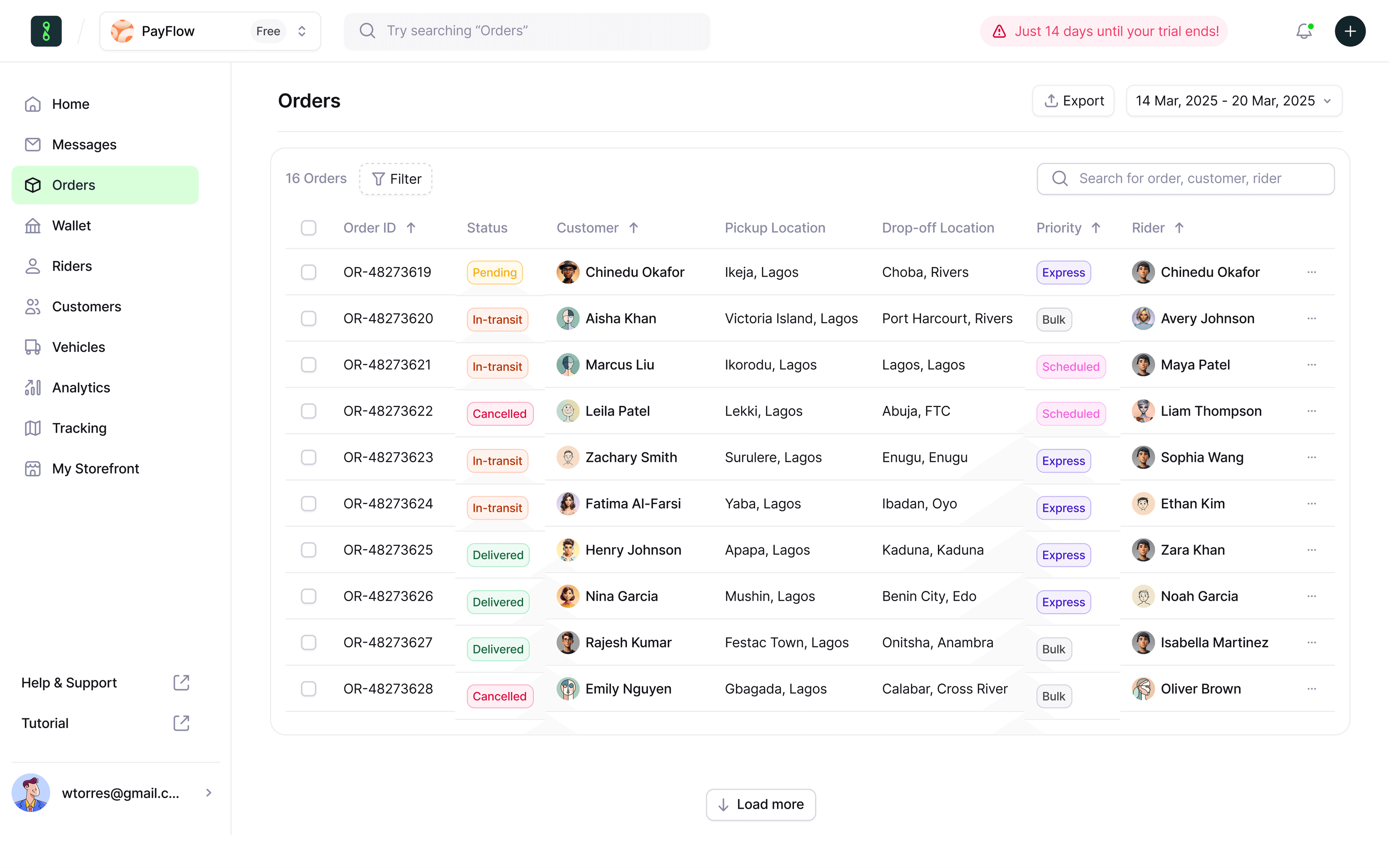Go to Wallet in the sidebar

pyautogui.click(x=71, y=226)
